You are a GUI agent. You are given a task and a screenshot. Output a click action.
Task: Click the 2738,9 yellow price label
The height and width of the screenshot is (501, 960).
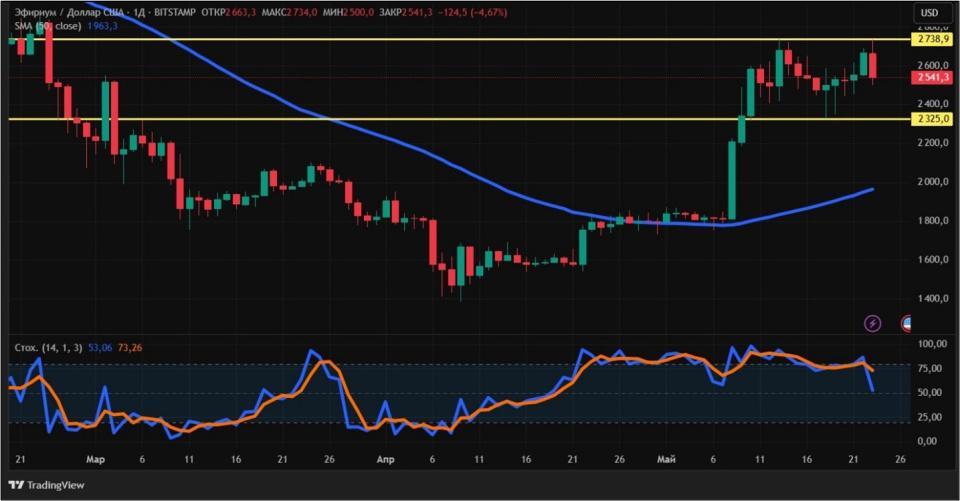pyautogui.click(x=932, y=39)
